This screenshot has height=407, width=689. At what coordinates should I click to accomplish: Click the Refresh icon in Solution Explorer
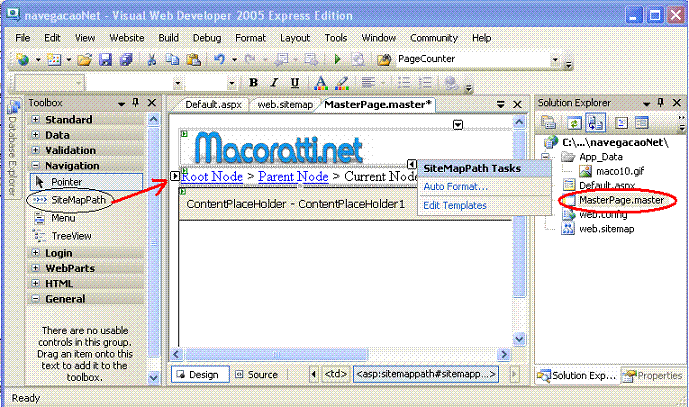(574, 123)
